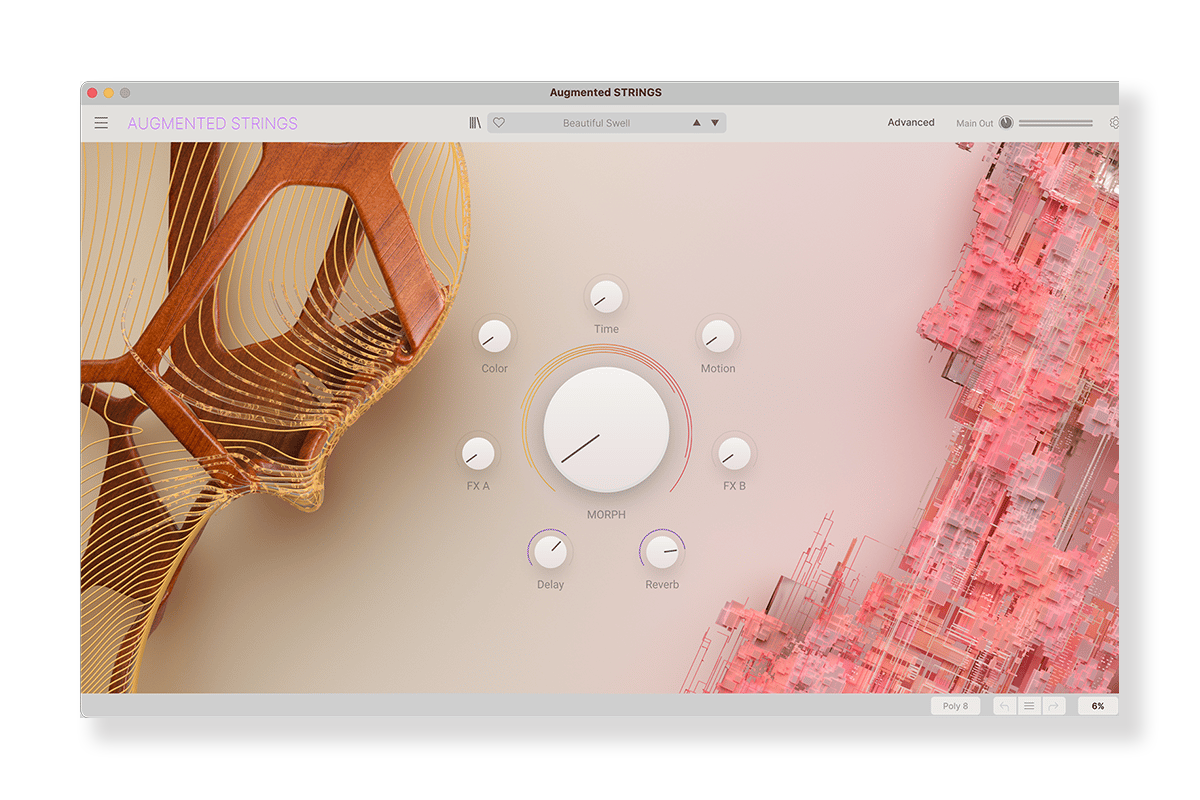Redo with the right arrow icon
This screenshot has width=1200, height=800.
coord(1053,706)
